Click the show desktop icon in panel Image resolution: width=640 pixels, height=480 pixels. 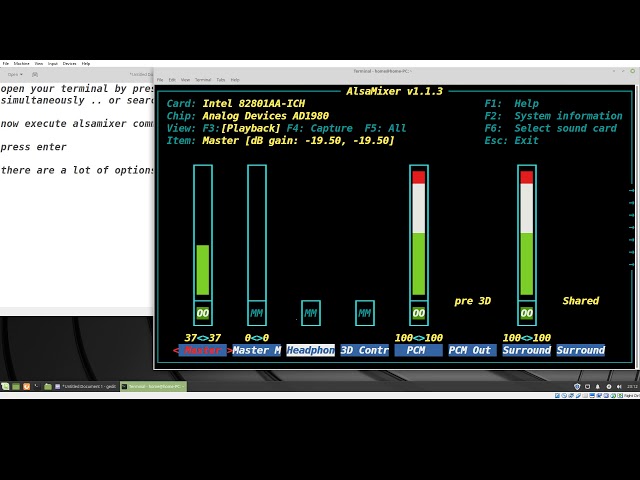pos(16,387)
